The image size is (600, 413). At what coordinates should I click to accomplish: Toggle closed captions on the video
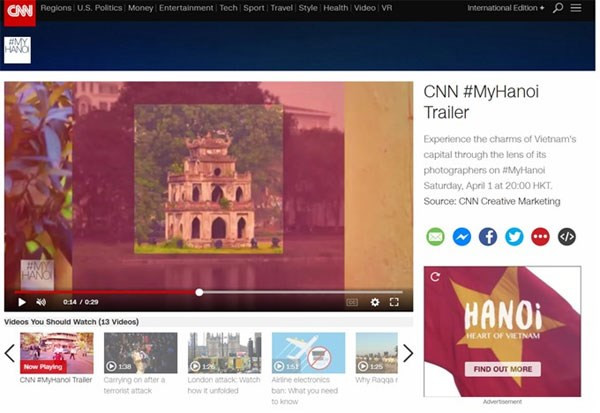tap(352, 302)
